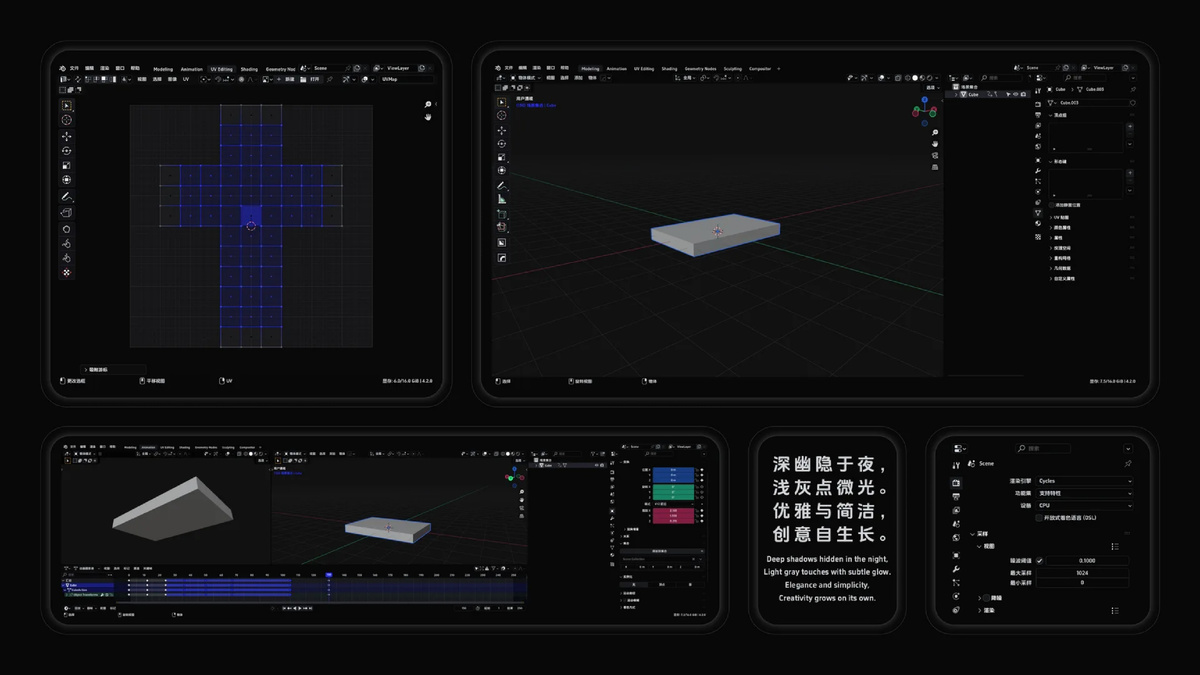
Task: Click the UVMap name field in UV editor
Action: 407,79
